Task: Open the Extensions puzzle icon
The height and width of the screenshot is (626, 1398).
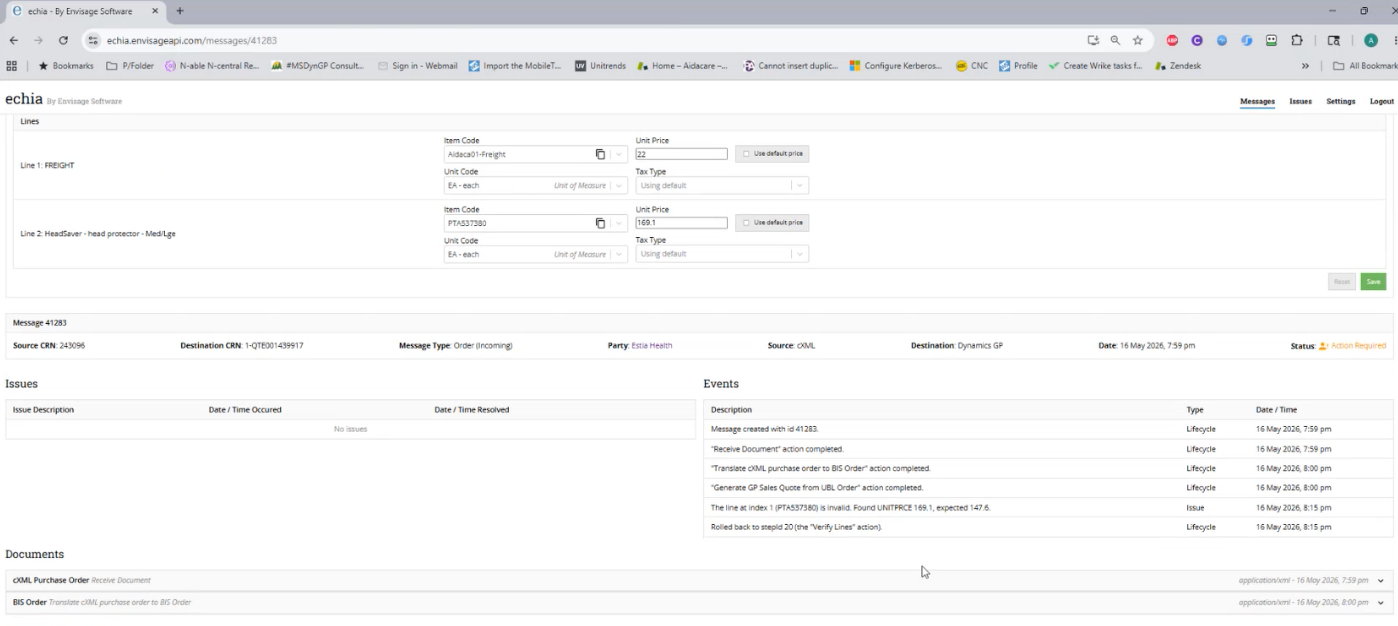Action: click(1297, 40)
